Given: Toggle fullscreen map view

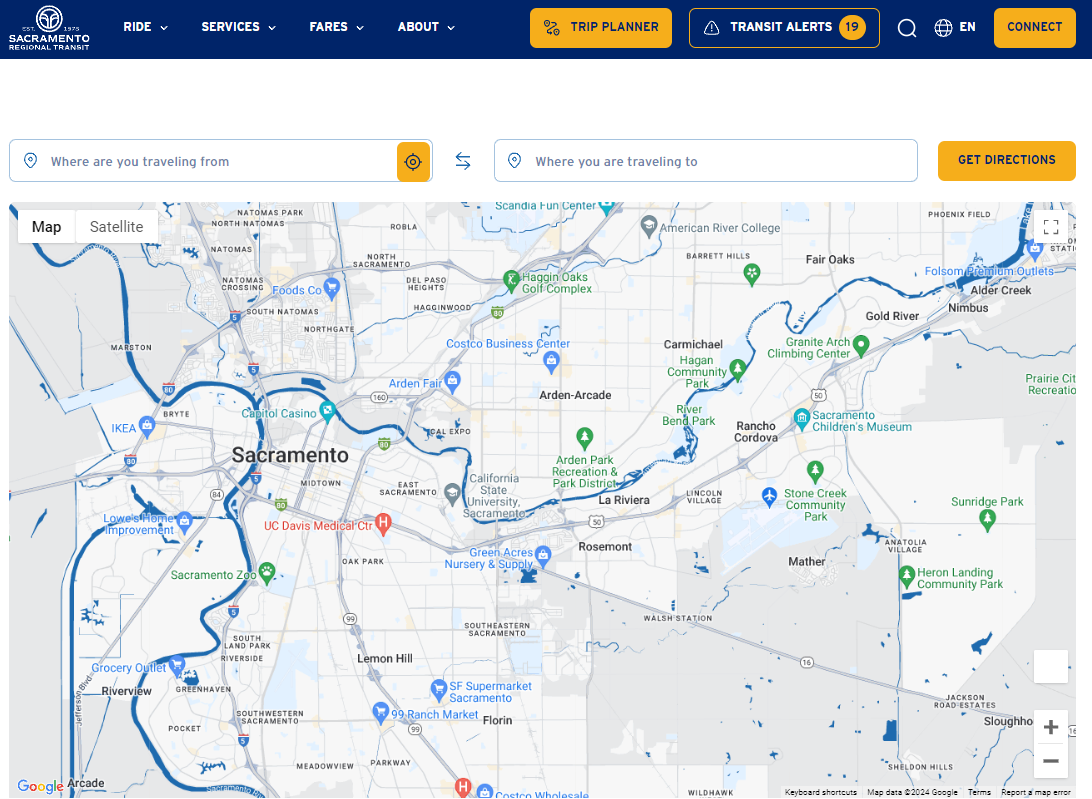Looking at the screenshot, I should coord(1051,227).
